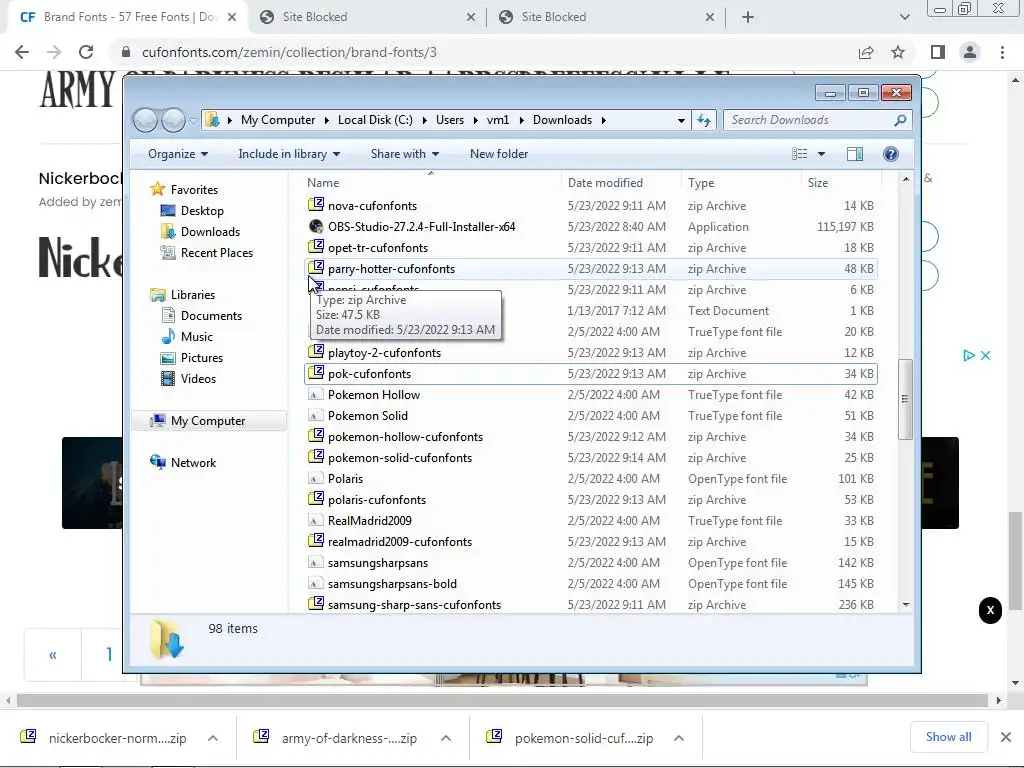The height and width of the screenshot is (768, 1024).
Task: Sort by the Date modified column
Action: (x=620, y=183)
